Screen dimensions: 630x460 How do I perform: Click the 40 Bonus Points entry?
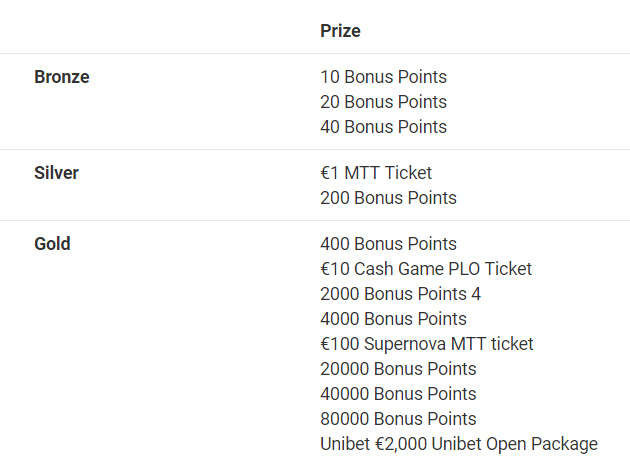383,127
